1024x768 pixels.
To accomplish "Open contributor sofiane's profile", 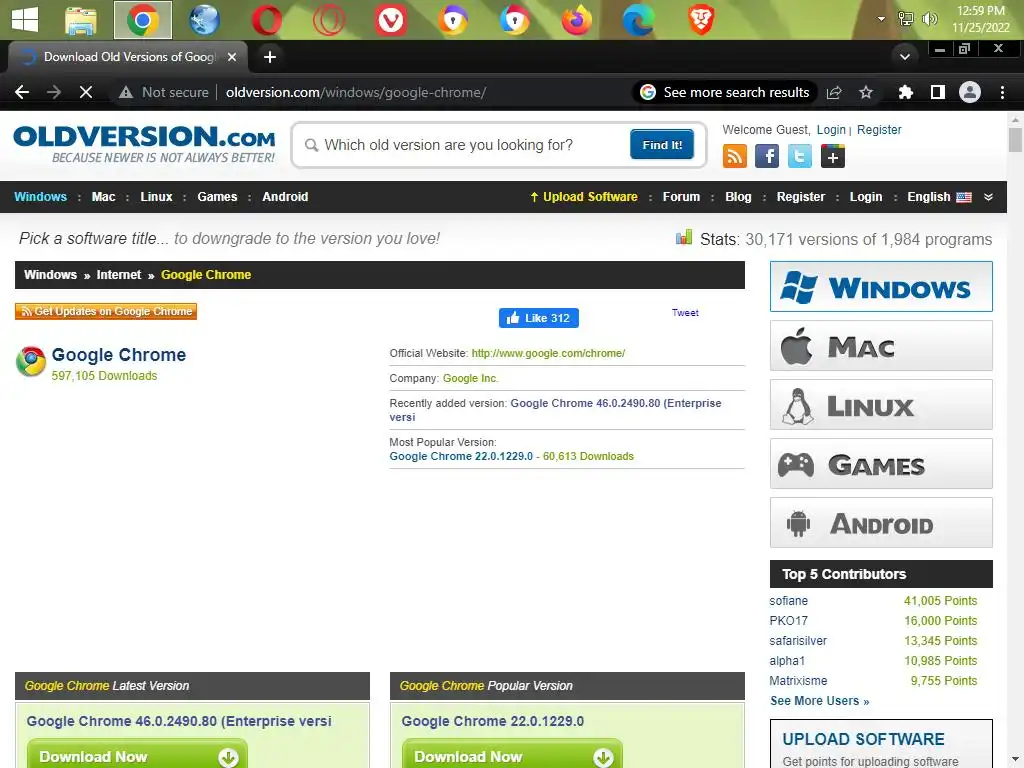I will (x=788, y=601).
